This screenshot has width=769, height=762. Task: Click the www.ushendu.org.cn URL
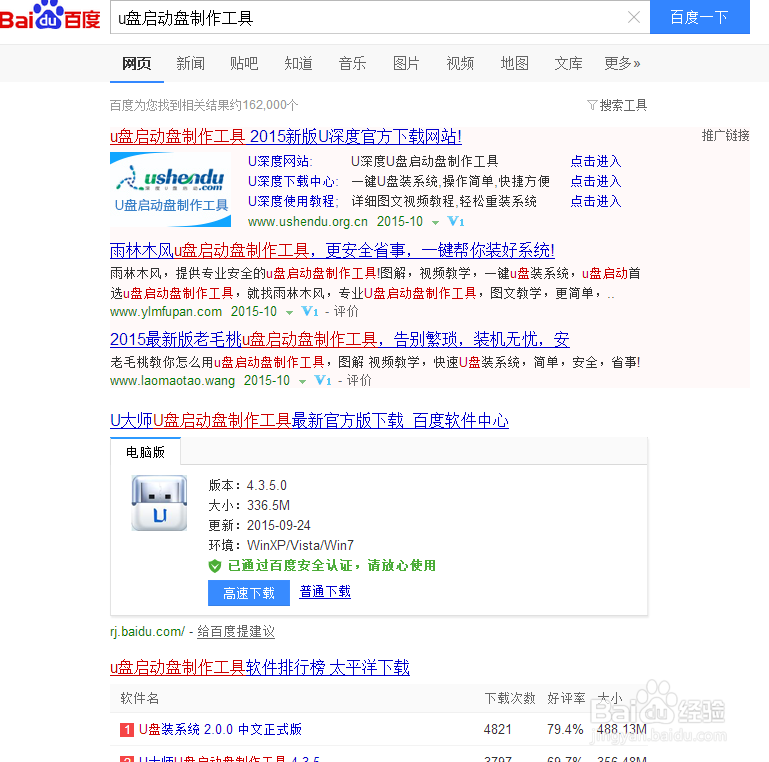(308, 222)
